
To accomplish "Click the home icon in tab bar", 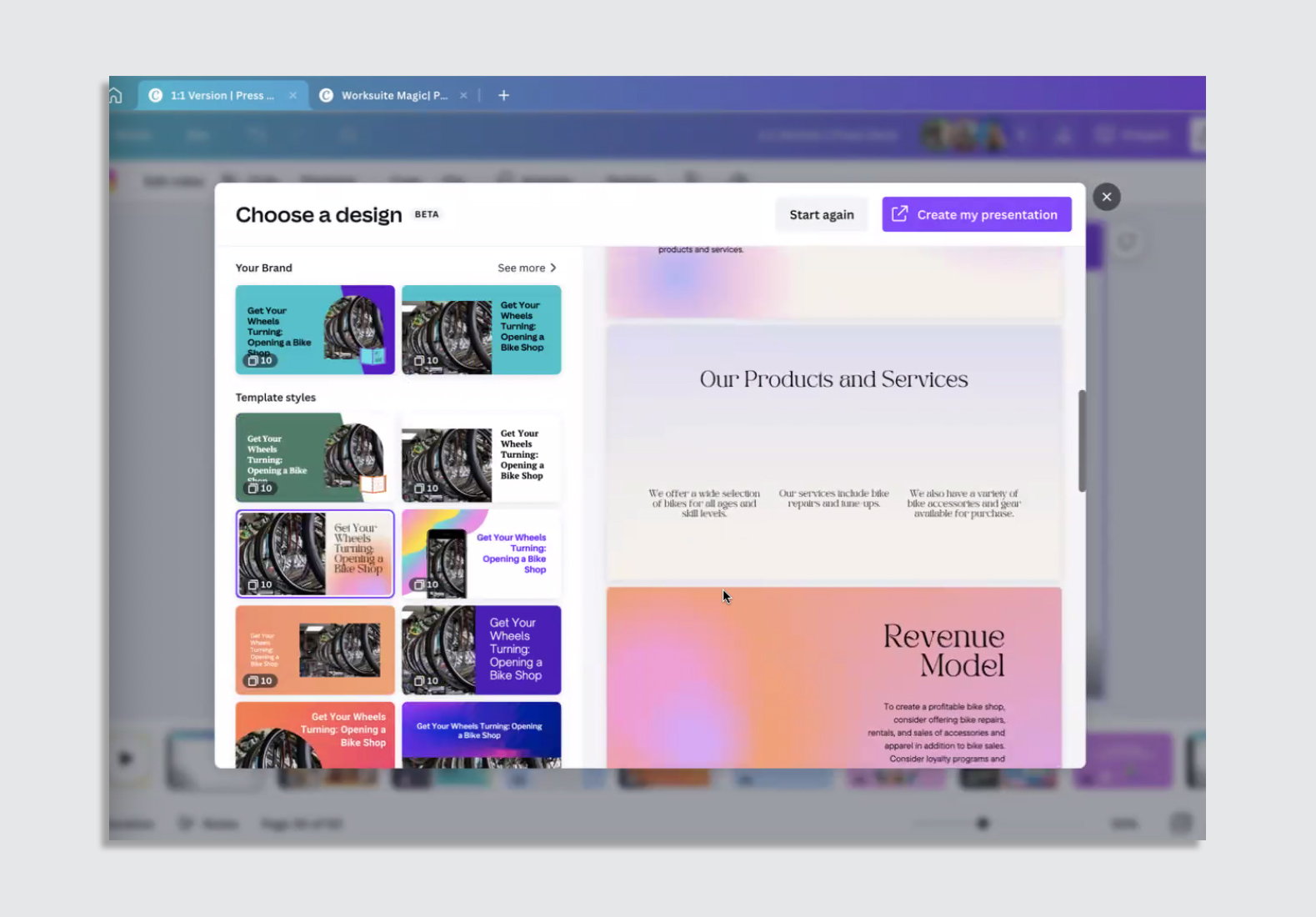I will tap(116, 96).
